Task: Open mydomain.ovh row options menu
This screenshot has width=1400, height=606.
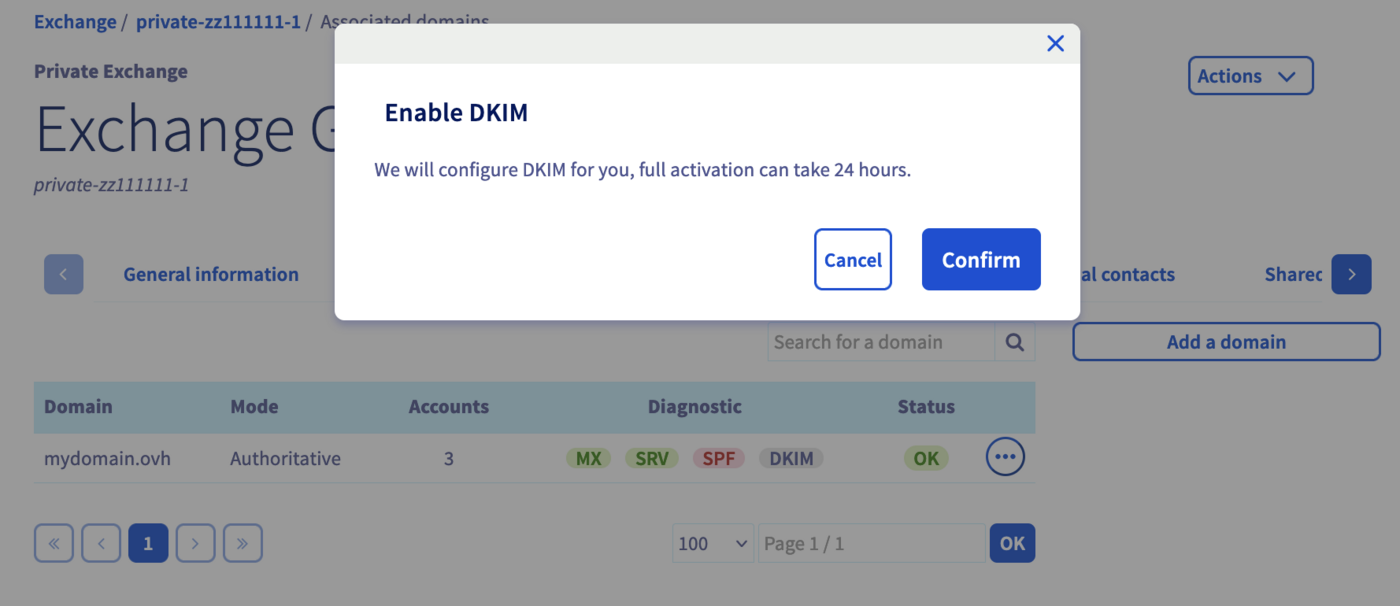Action: point(1005,458)
